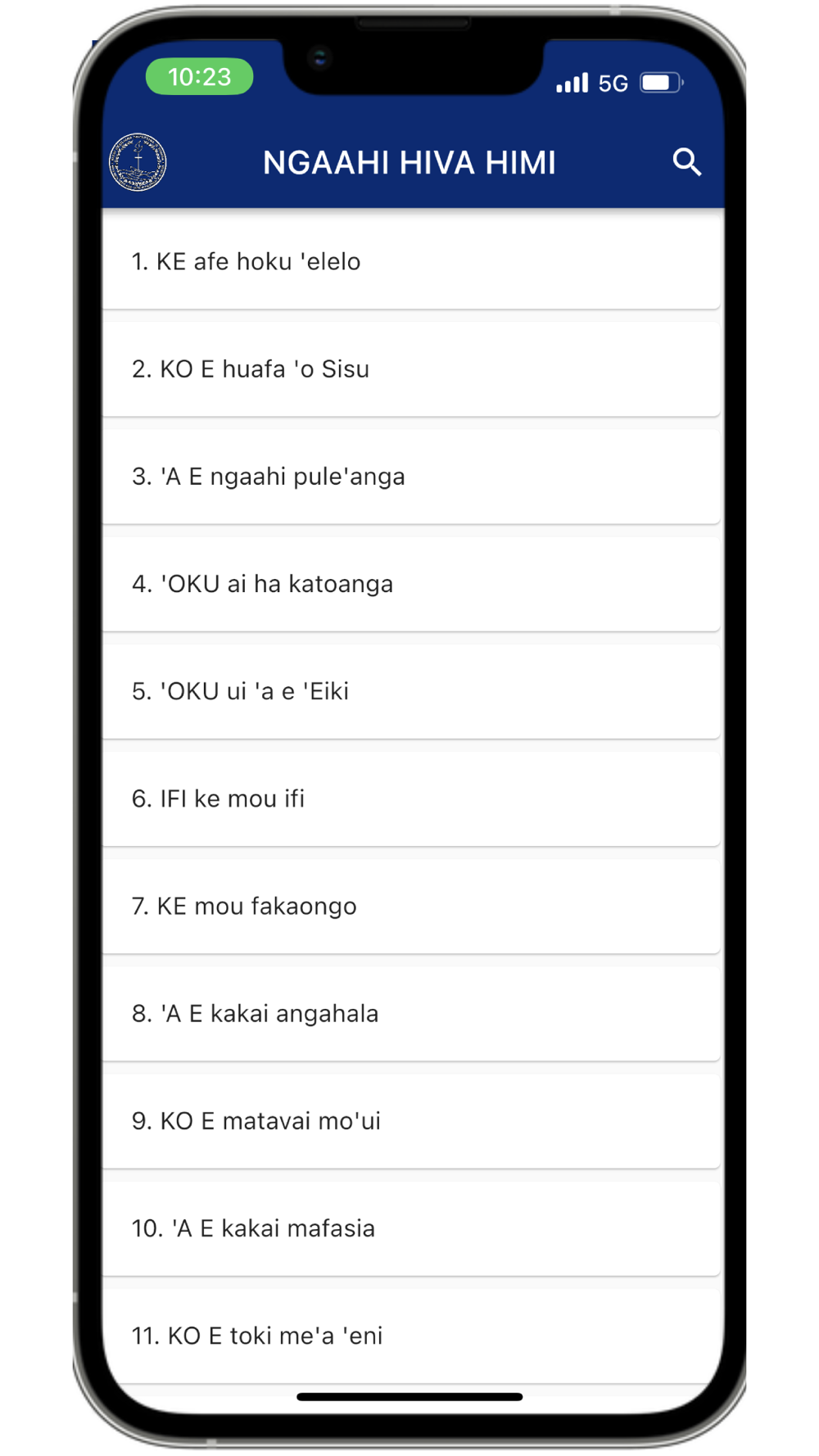The height and width of the screenshot is (1456, 819).
Task: Open hymn 1 KE afe hoku 'elelo
Action: (411, 261)
